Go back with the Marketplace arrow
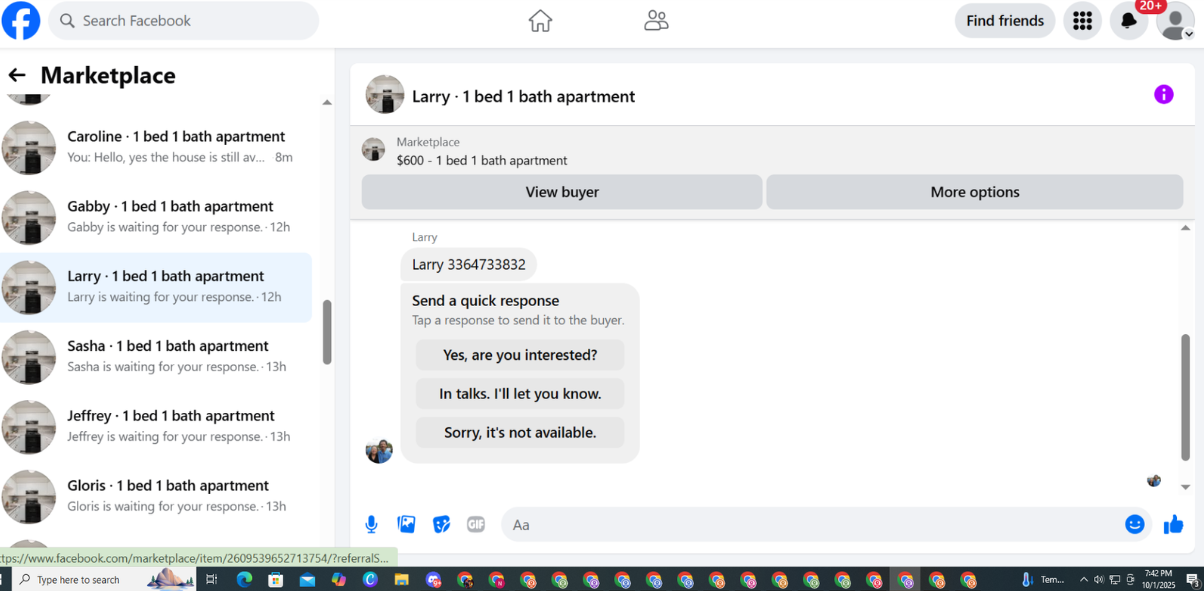 click(x=16, y=75)
